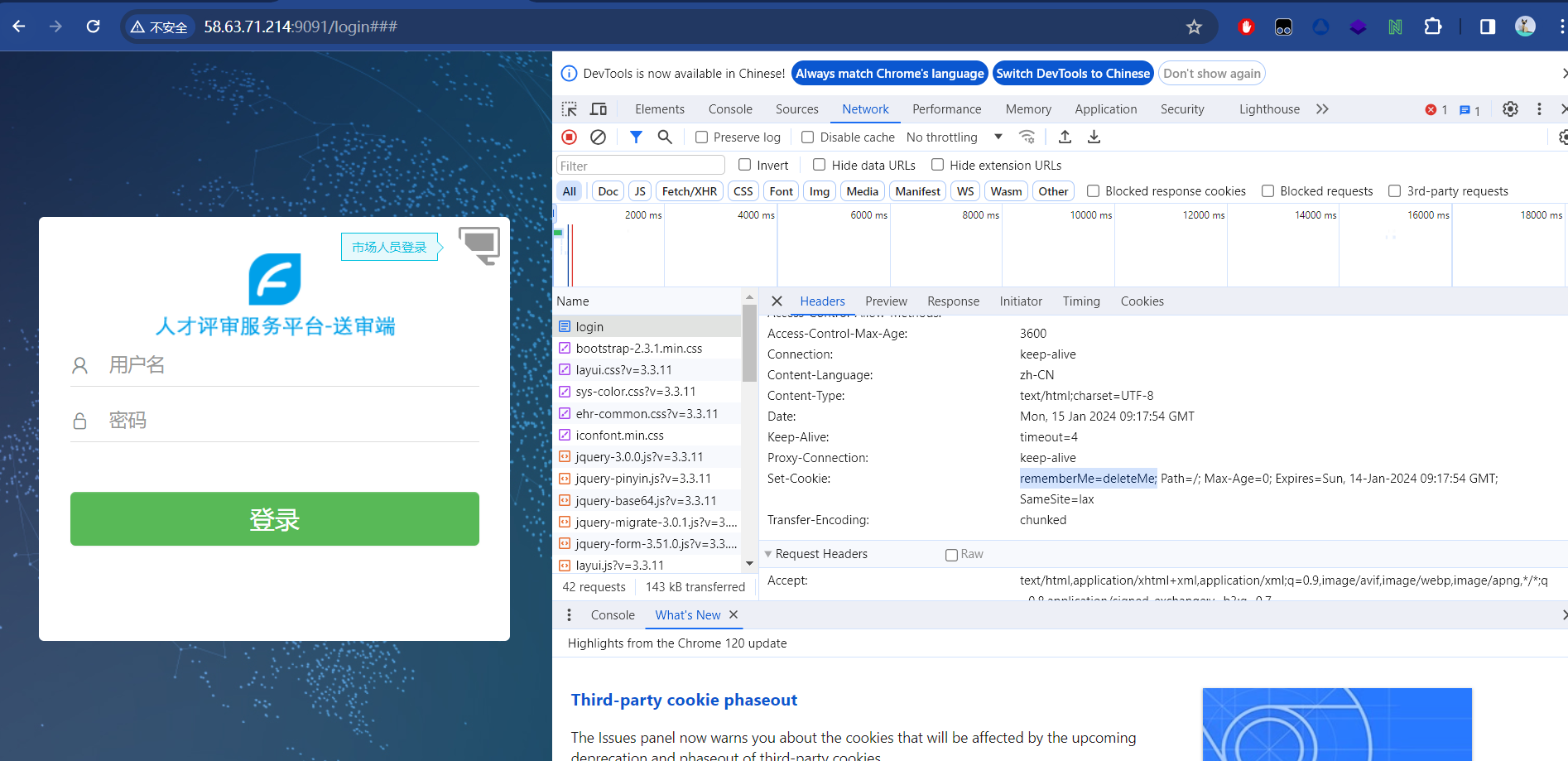
Task: Reload the page with the refresh icon
Action: pyautogui.click(x=94, y=26)
